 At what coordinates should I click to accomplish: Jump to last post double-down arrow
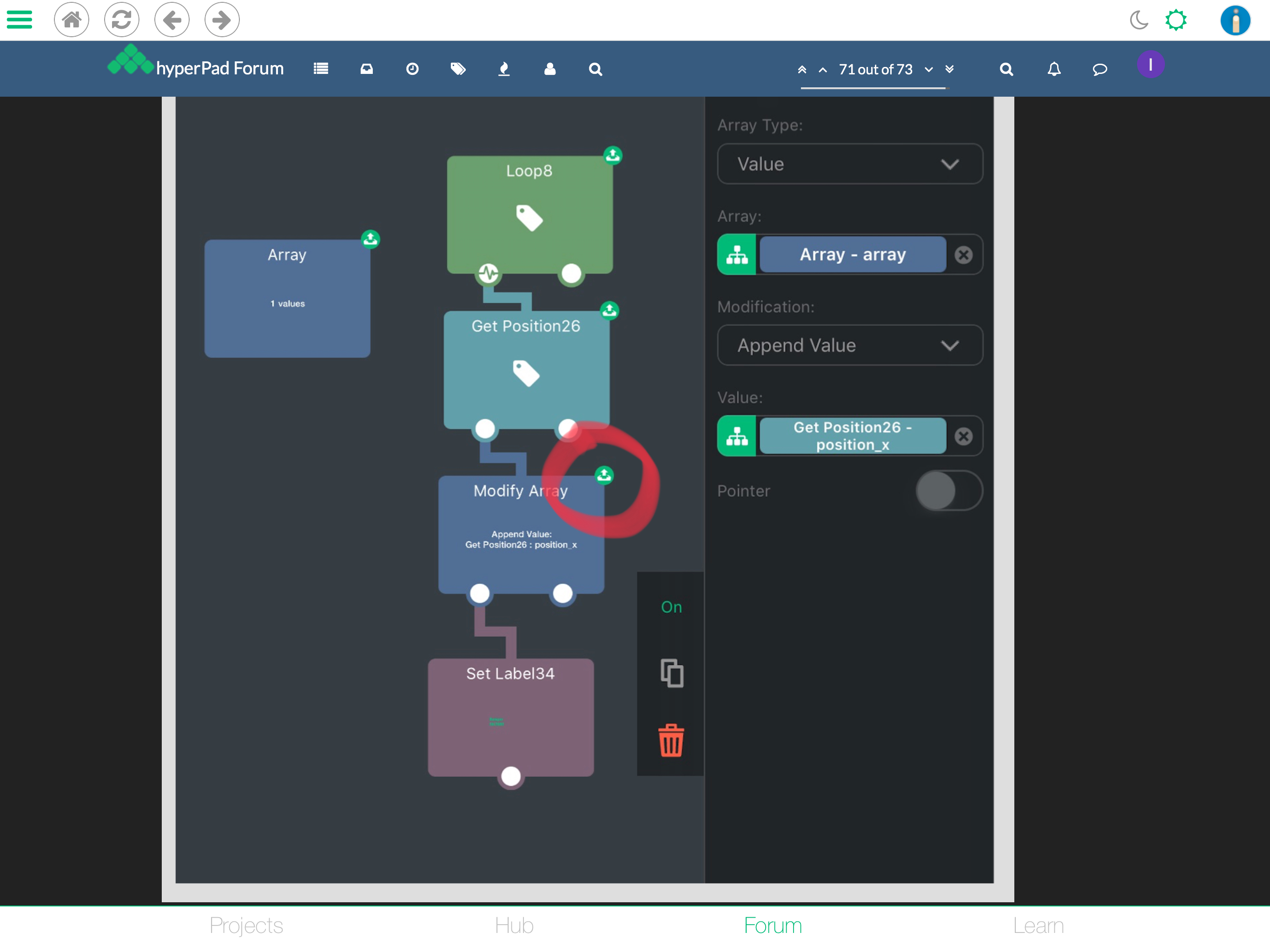tap(950, 69)
